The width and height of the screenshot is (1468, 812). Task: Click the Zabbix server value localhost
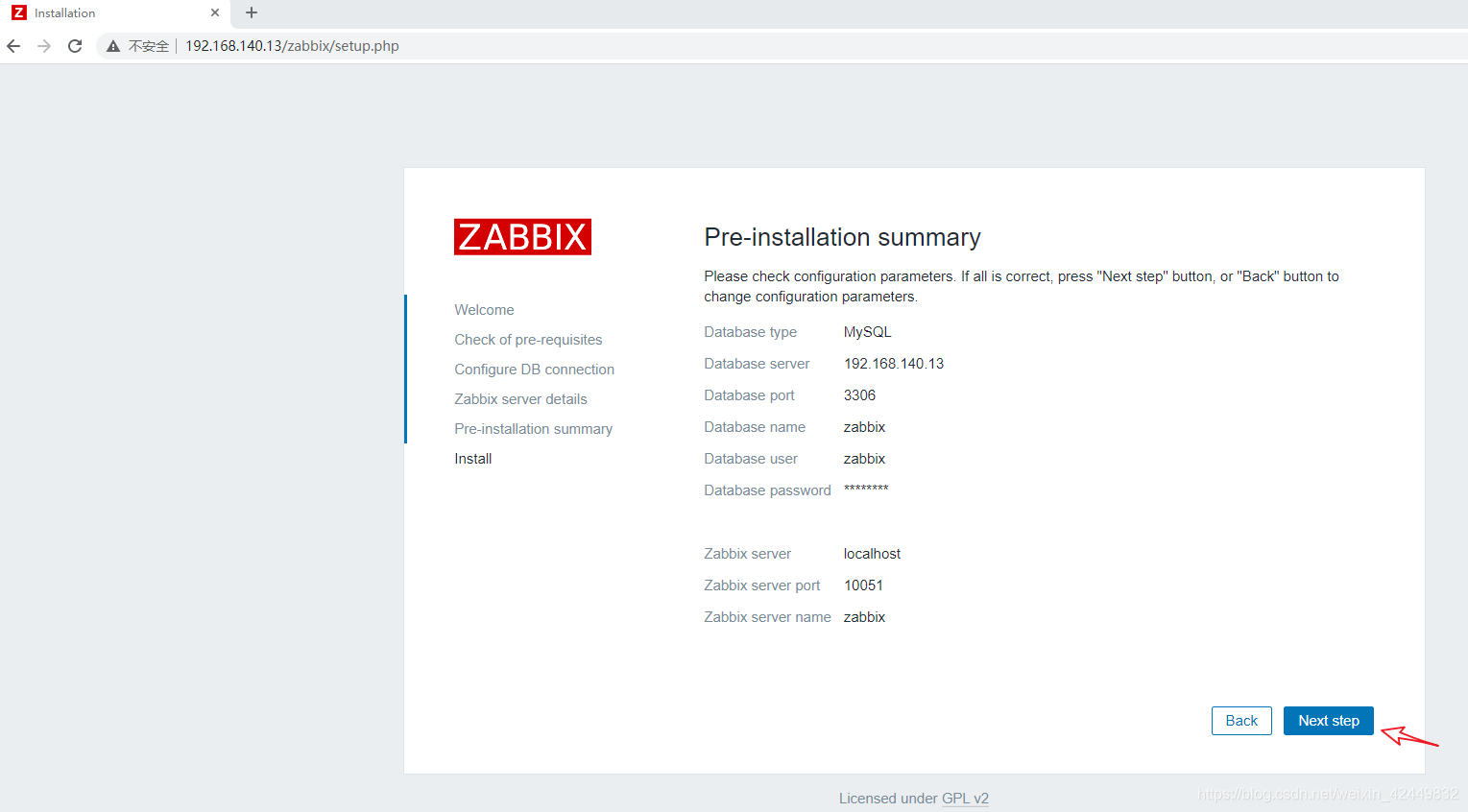coord(872,554)
